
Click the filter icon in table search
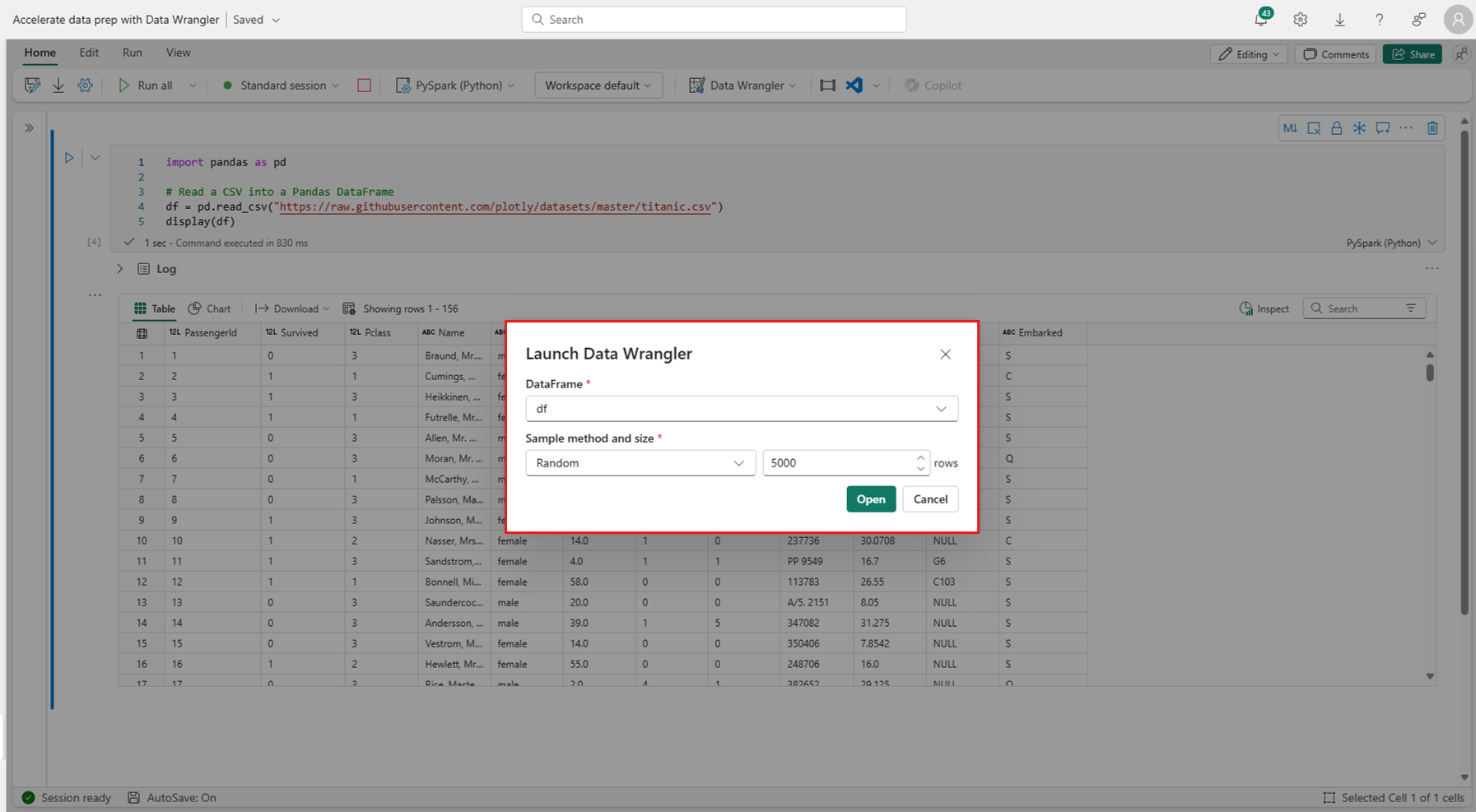(x=1411, y=309)
